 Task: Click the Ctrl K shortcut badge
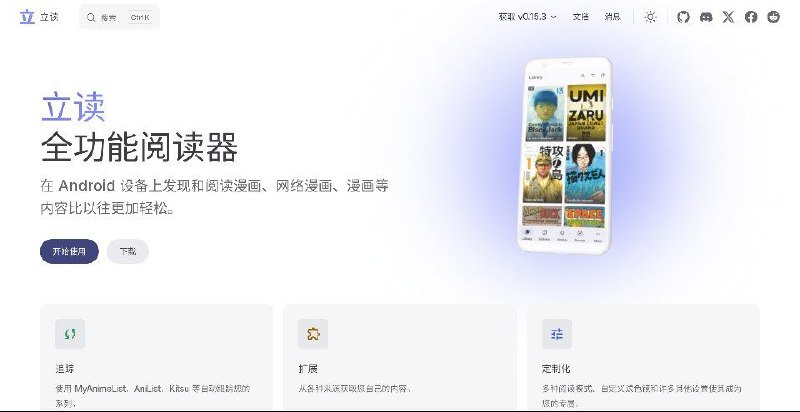click(x=140, y=17)
